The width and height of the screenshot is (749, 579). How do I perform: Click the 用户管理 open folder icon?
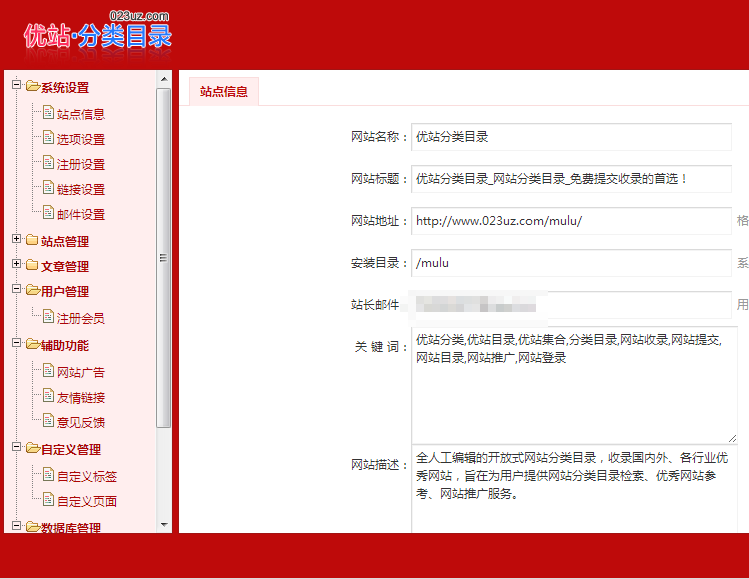(32, 290)
